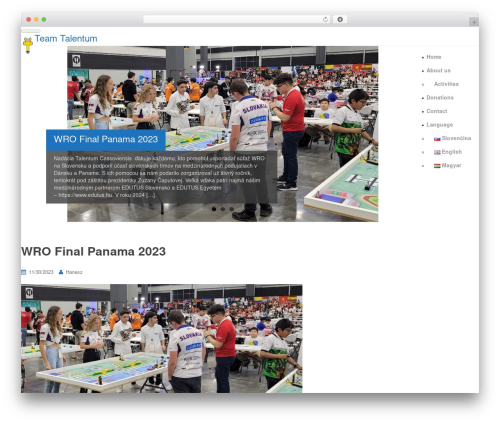Open author Hanesz profile link
The width and height of the screenshot is (500, 423).
(74, 272)
